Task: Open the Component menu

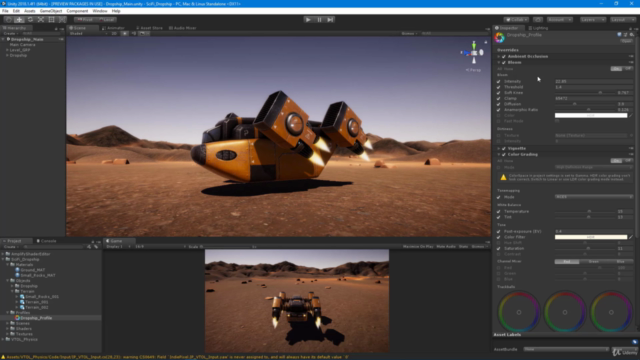Action: 77,11
